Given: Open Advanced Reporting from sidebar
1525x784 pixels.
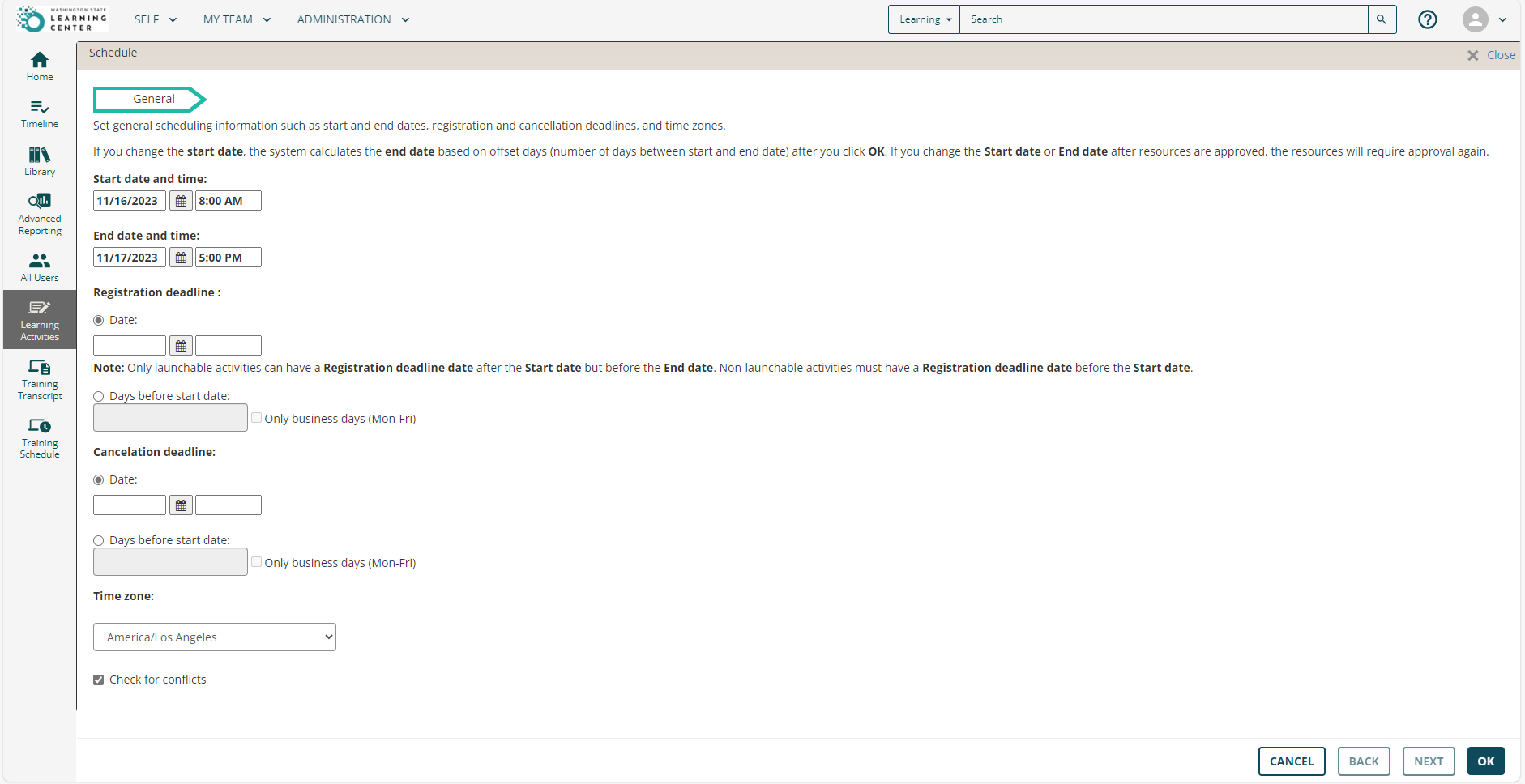Looking at the screenshot, I should [40, 214].
